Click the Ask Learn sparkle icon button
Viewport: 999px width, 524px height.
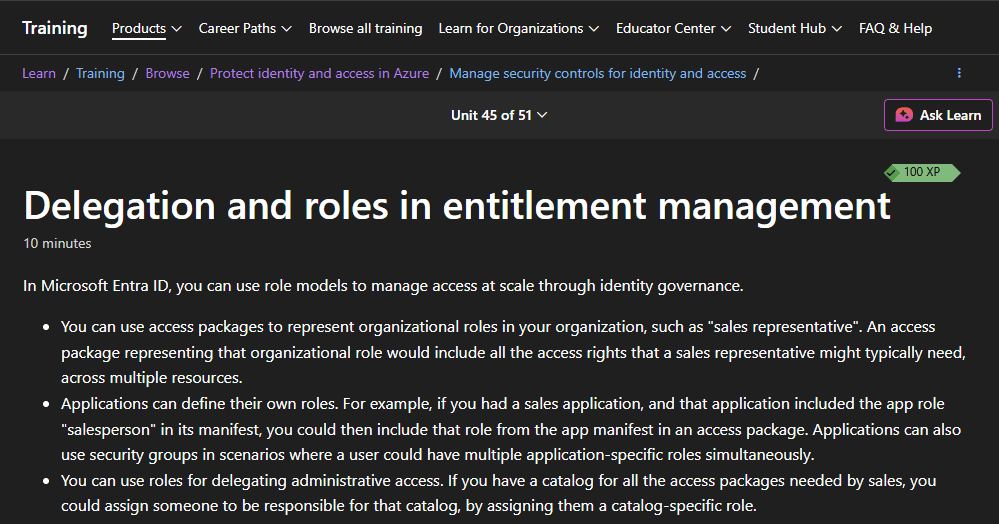[904, 115]
